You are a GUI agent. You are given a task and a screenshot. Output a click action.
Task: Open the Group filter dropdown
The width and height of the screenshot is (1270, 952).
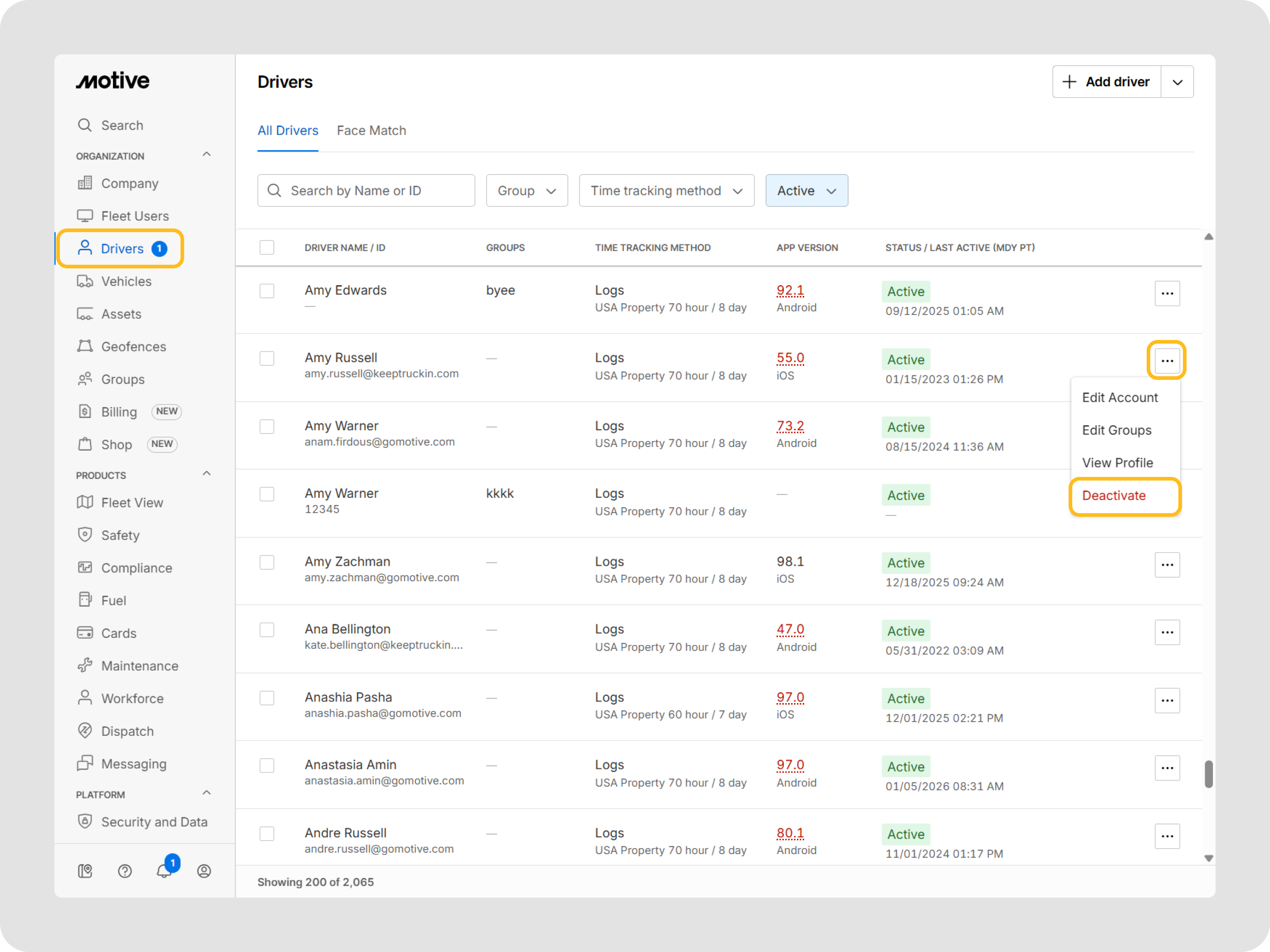(527, 190)
